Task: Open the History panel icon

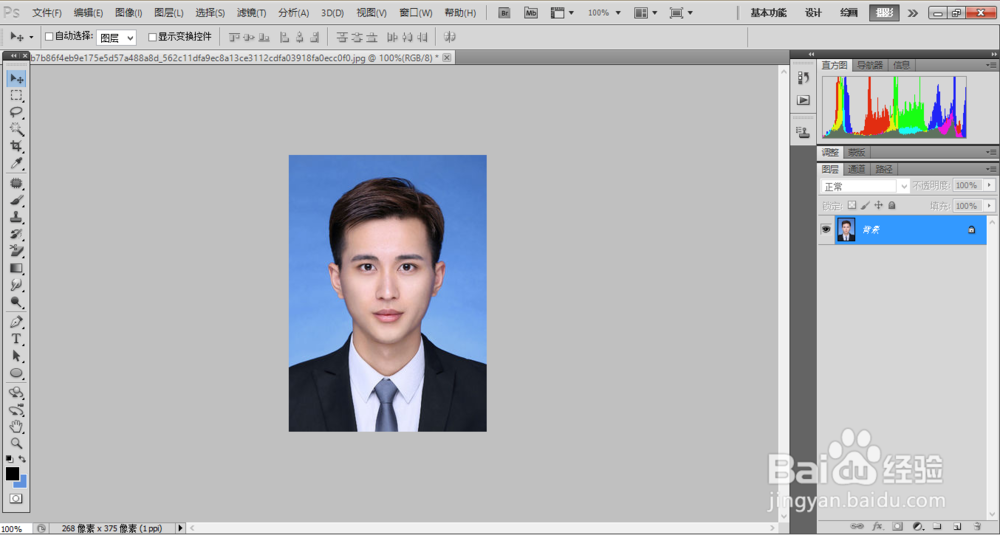Action: (x=803, y=78)
